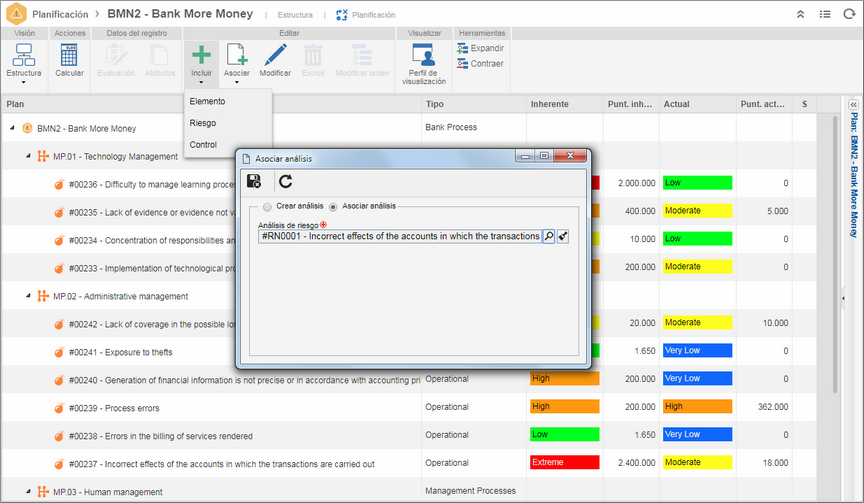The image size is (864, 503).
Task: Choose Riesgo from the Incluir menu
Action: click(x=203, y=123)
